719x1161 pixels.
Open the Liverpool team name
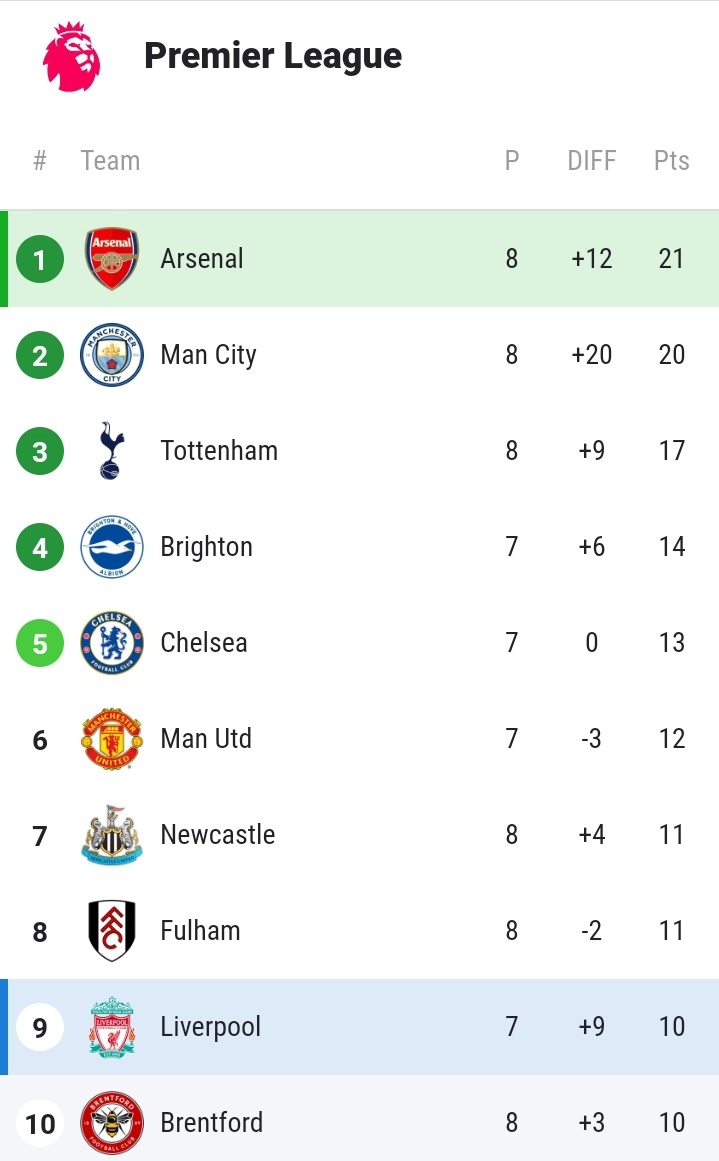click(210, 1027)
